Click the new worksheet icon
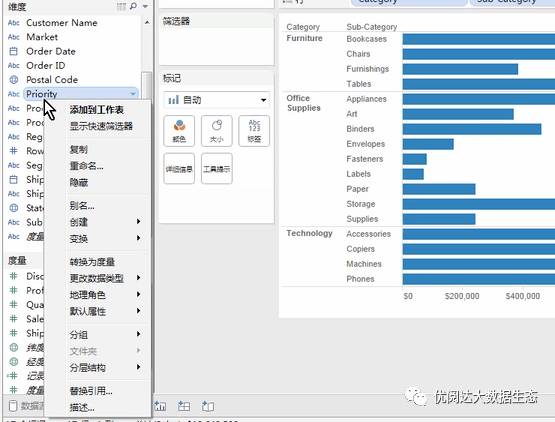 tap(160, 406)
